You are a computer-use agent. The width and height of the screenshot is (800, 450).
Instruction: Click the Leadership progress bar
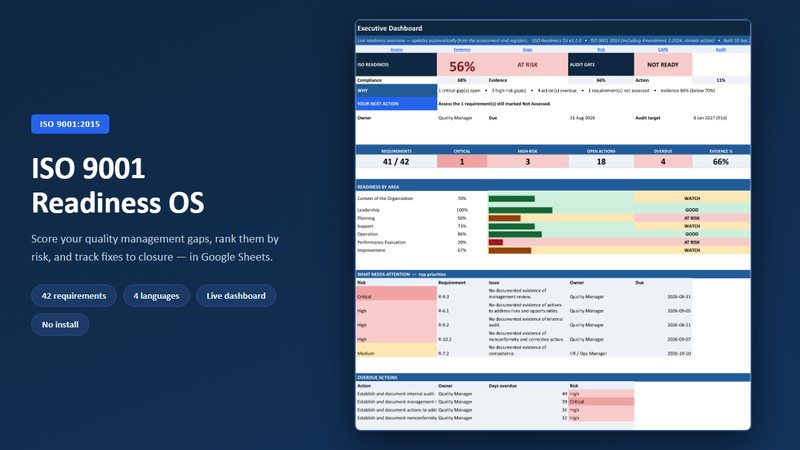pyautogui.click(x=520, y=210)
